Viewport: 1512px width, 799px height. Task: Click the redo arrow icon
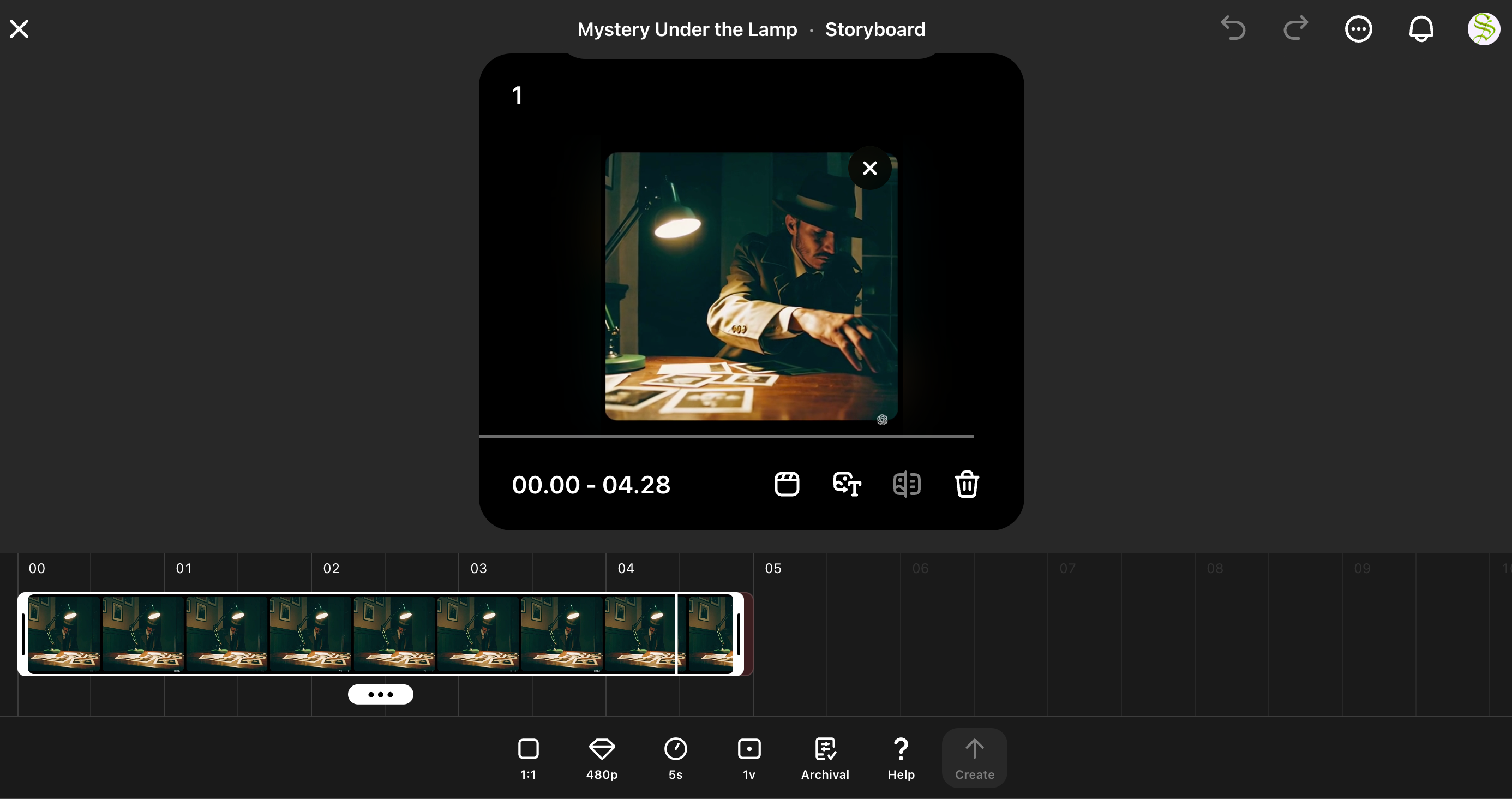tap(1295, 28)
